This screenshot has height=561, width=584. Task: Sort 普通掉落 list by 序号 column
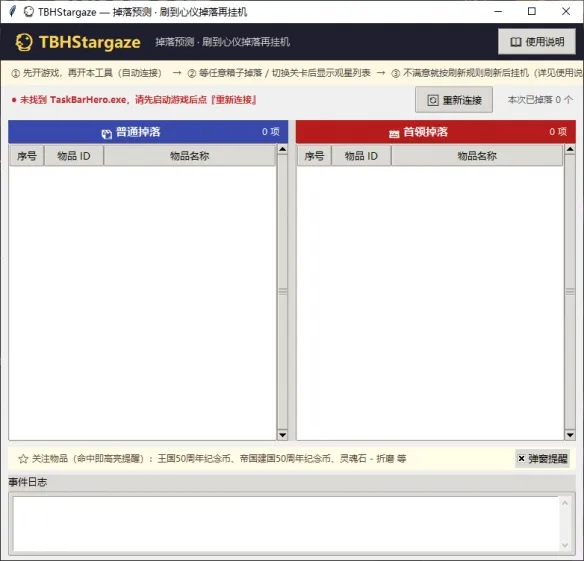click(27, 156)
